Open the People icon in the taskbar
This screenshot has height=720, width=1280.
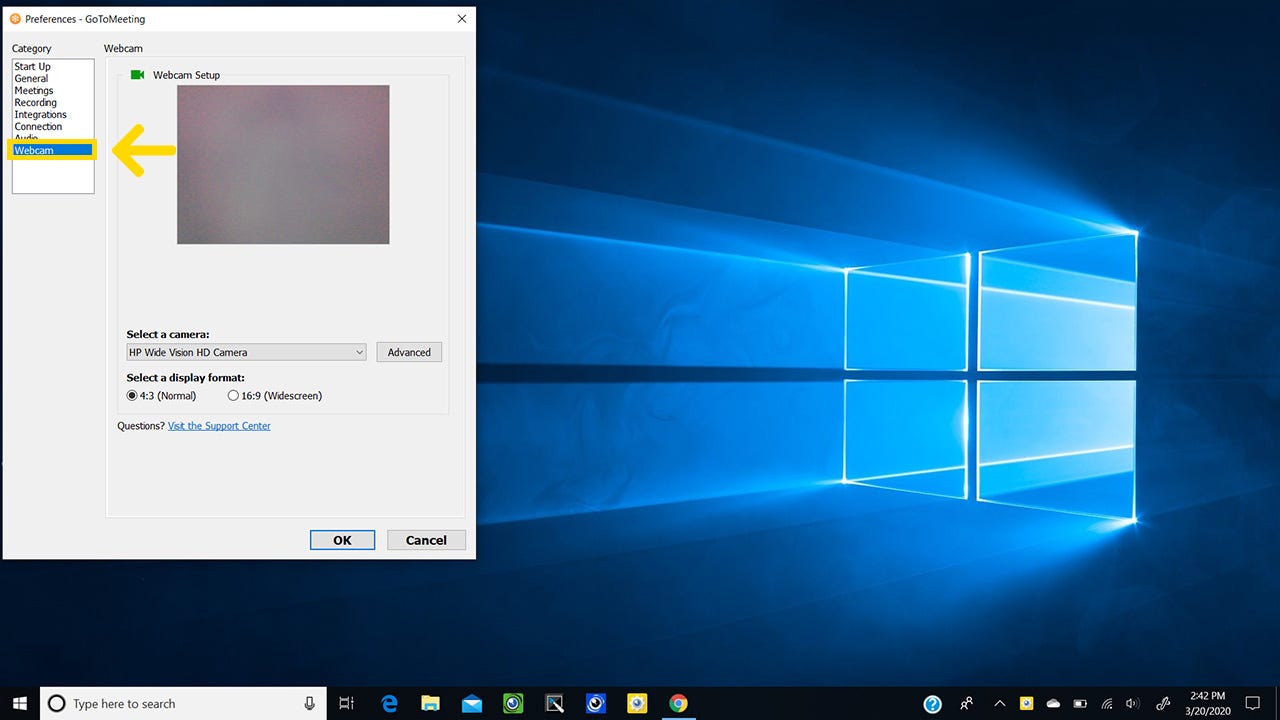[x=967, y=704]
